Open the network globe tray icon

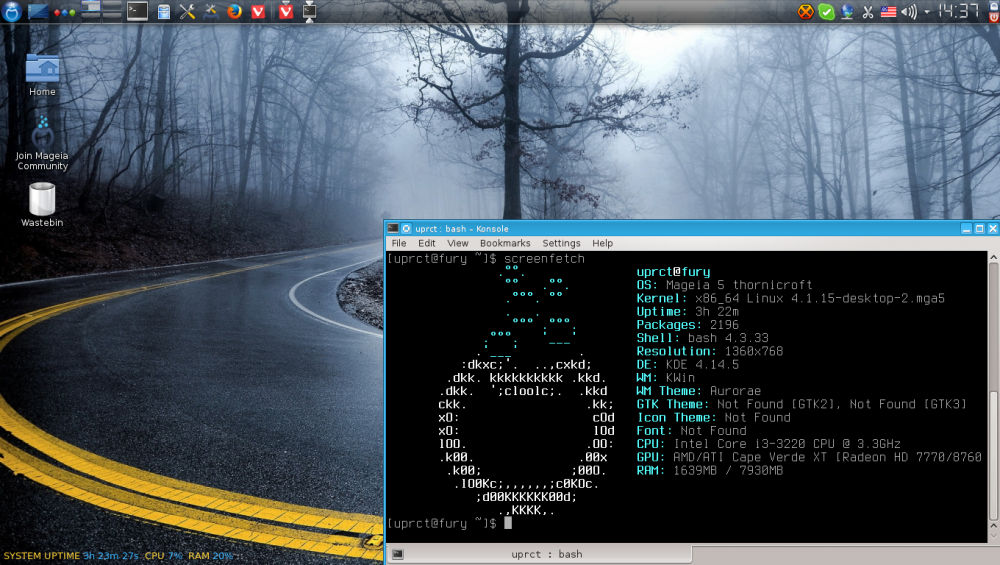click(x=847, y=11)
